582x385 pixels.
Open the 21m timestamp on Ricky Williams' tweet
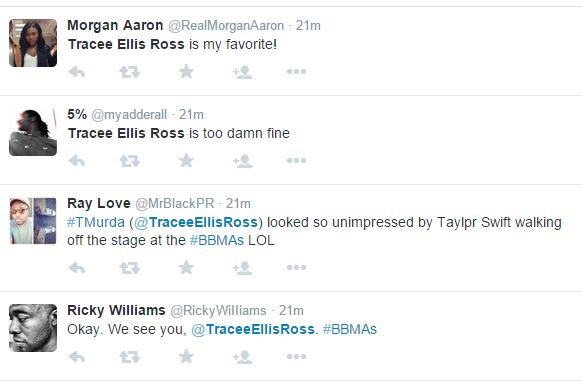[x=291, y=310]
